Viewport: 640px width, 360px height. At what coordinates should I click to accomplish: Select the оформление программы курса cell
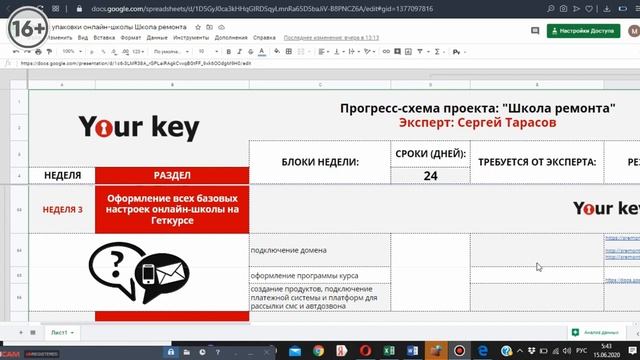point(320,276)
